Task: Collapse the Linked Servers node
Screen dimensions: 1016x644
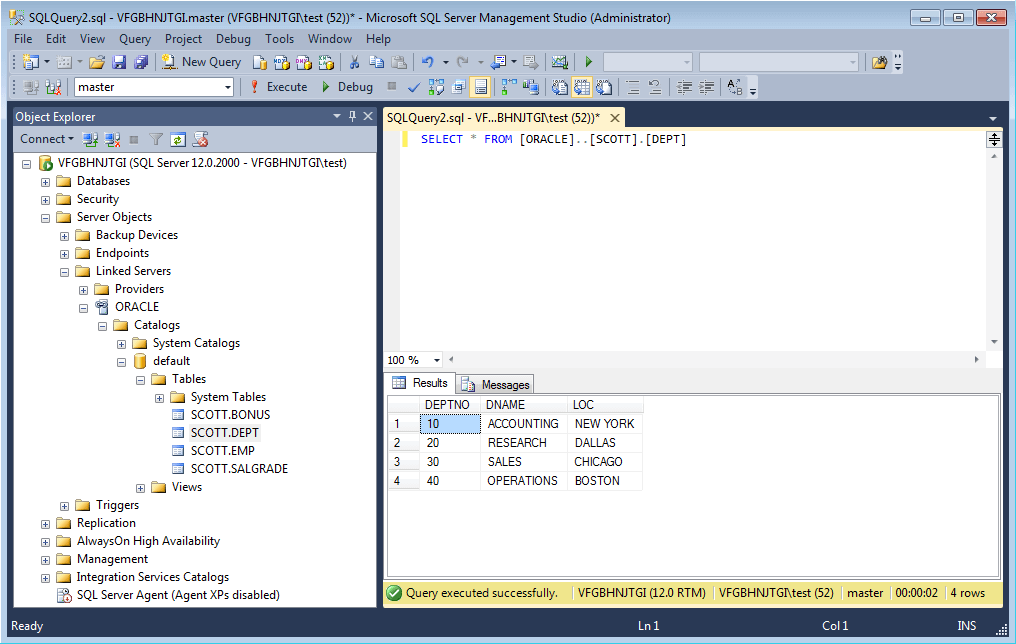Action: [x=64, y=272]
